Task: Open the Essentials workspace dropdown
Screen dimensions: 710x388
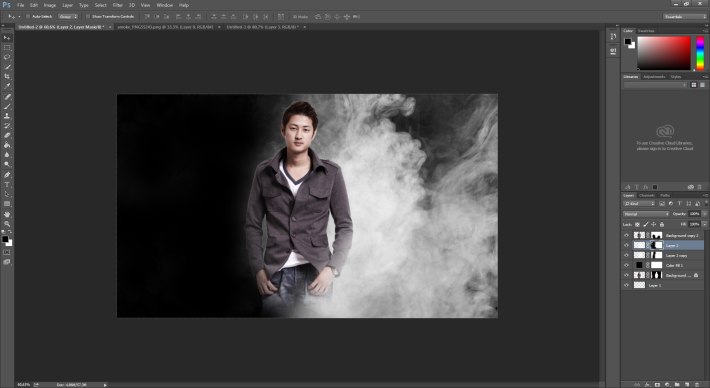Action: [x=684, y=16]
